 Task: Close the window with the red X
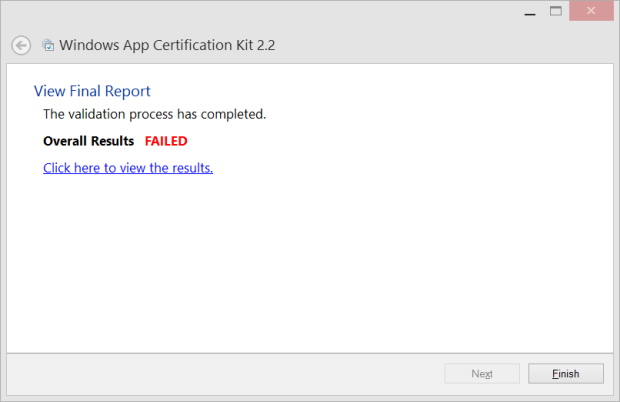[591, 11]
